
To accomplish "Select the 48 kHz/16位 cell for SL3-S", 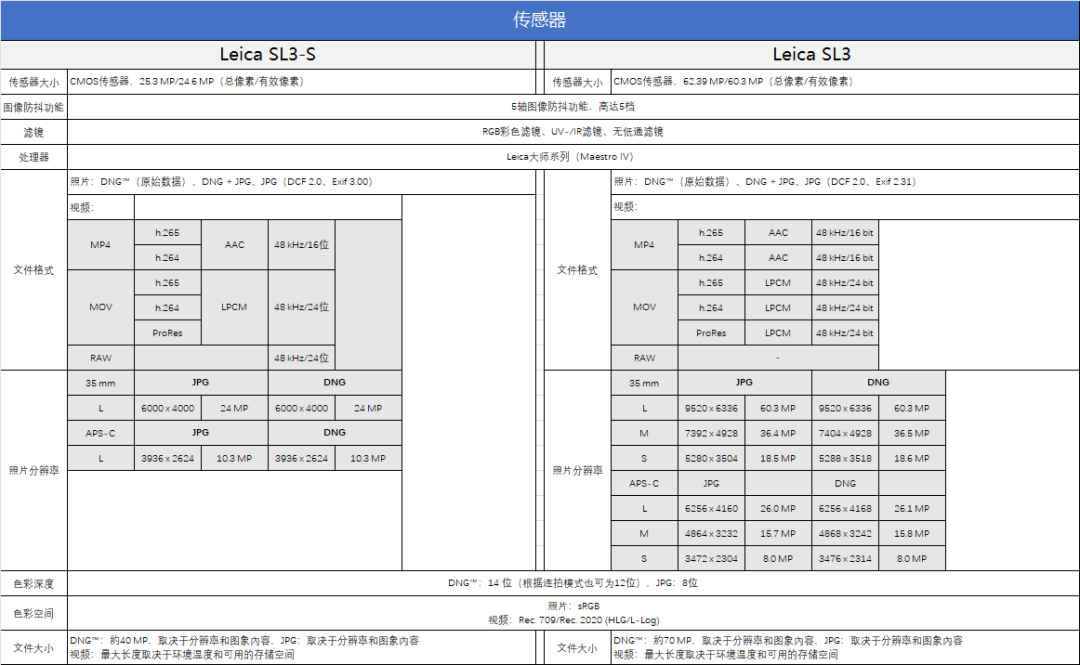I will click(x=302, y=245).
